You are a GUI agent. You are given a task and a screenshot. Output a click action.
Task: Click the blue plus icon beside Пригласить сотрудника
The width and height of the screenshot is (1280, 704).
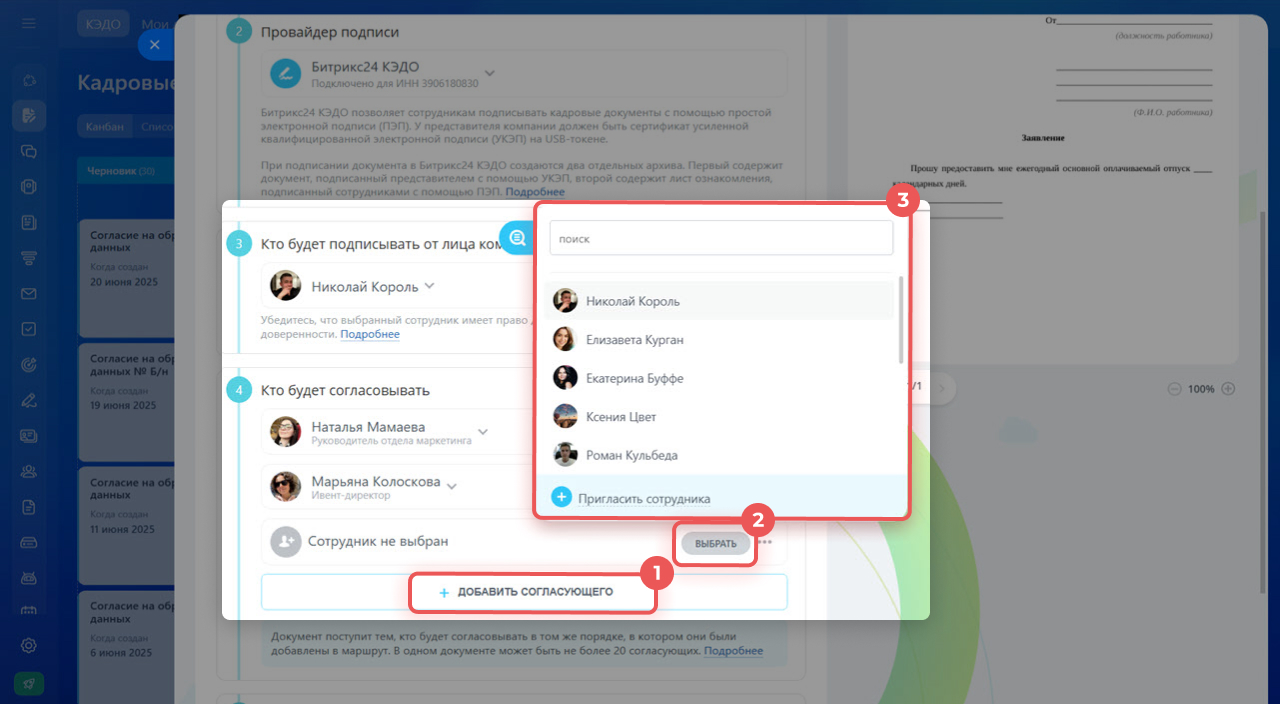tap(562, 497)
